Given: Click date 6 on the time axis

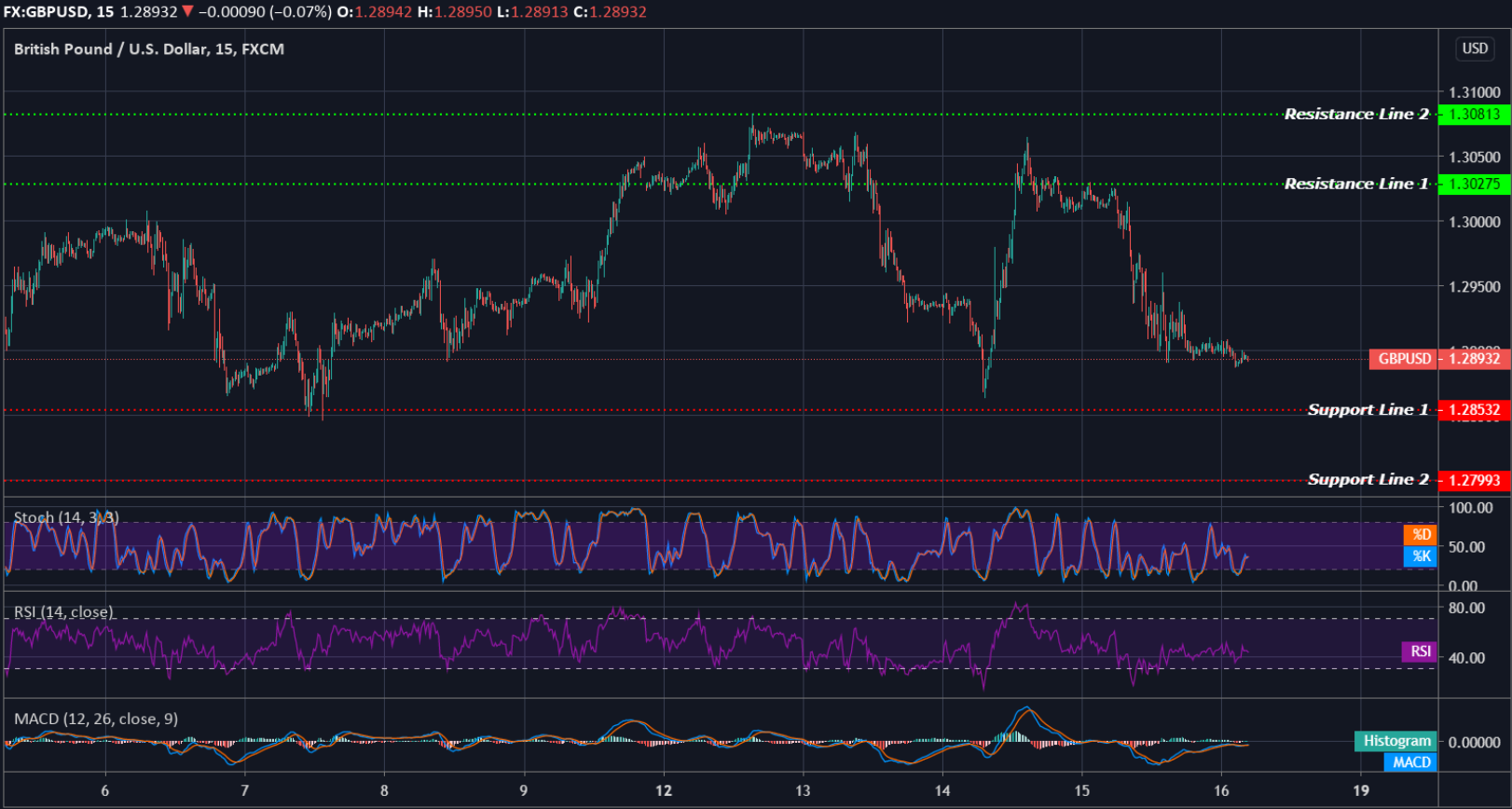Looking at the screenshot, I should coord(105,790).
